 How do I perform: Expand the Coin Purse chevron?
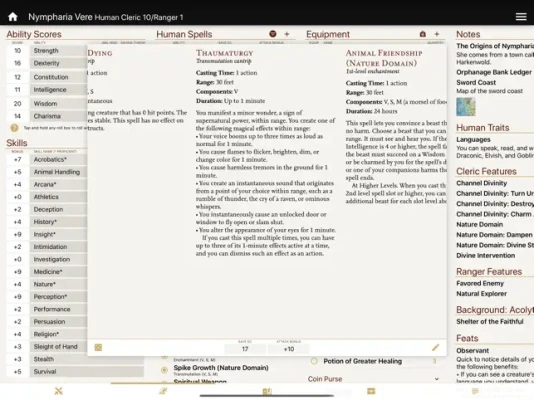click(437, 379)
